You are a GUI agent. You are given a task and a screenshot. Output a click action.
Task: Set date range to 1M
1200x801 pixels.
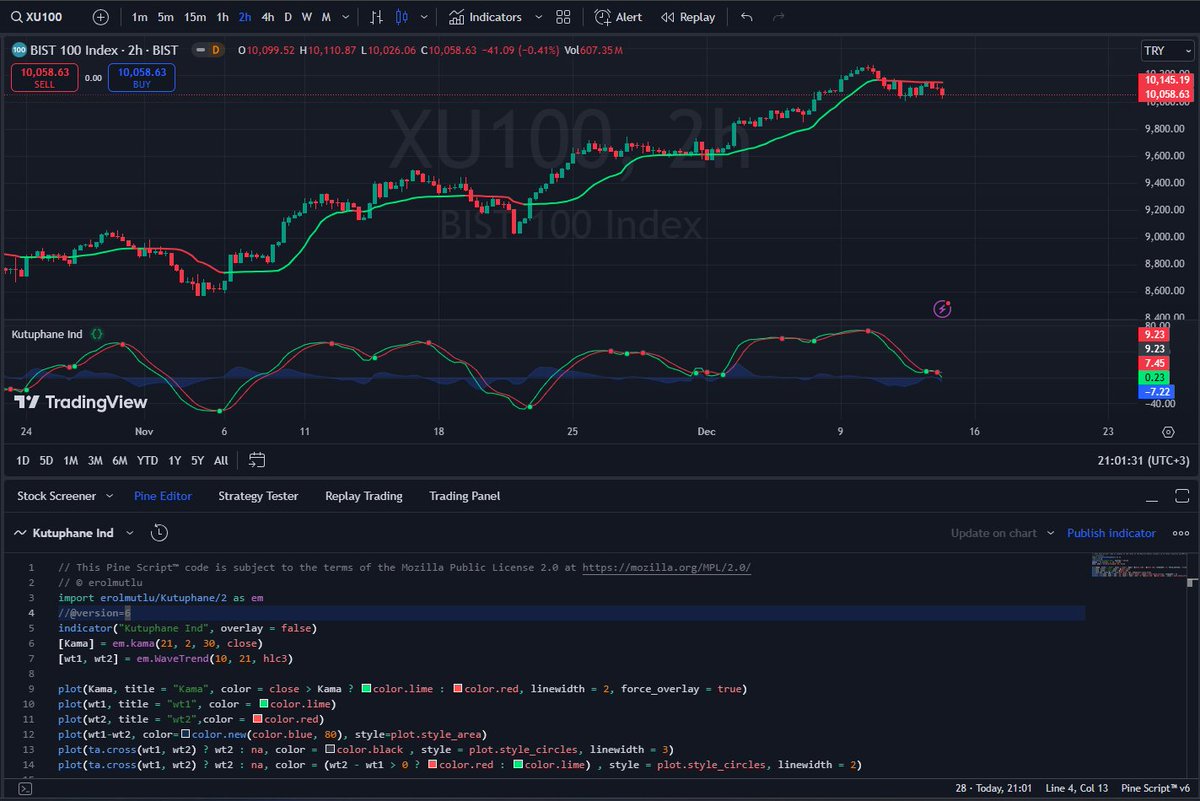[x=70, y=460]
